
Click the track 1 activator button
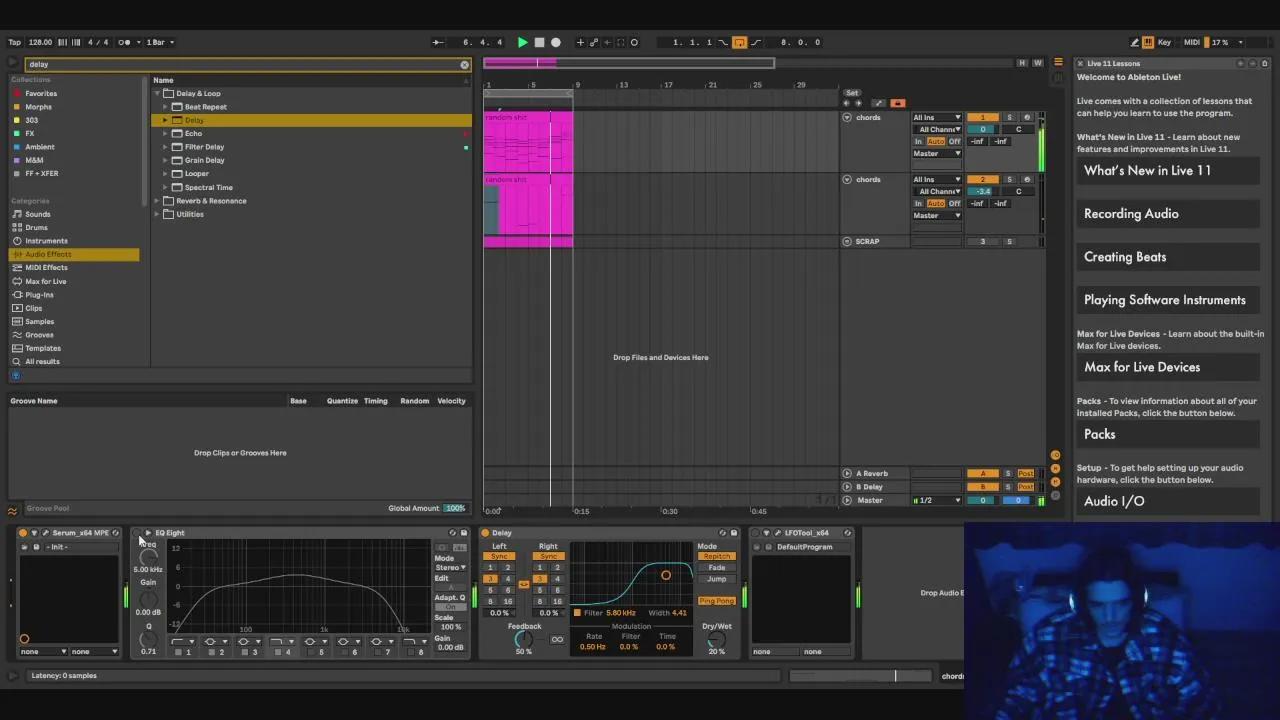click(x=982, y=118)
